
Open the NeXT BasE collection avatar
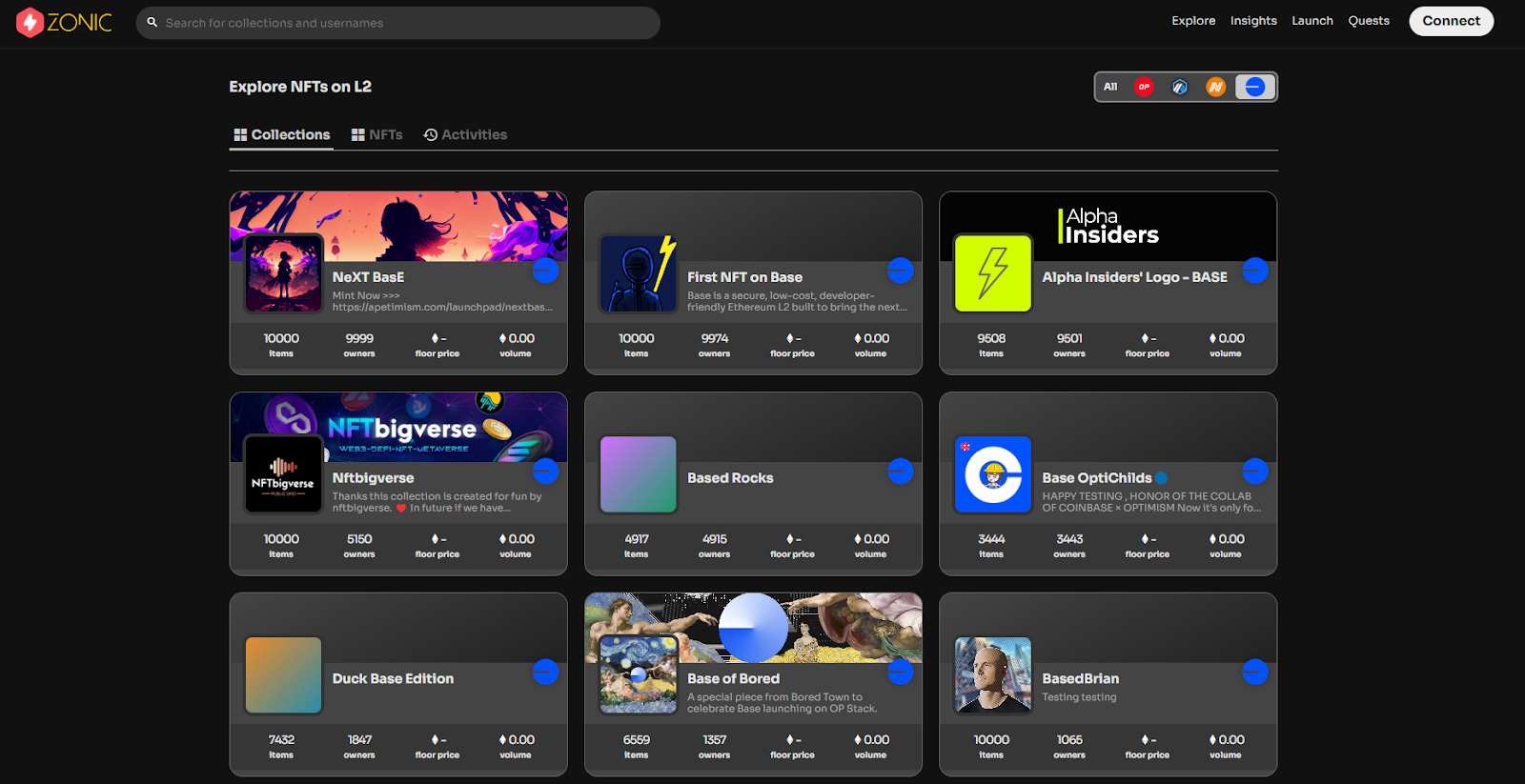(x=283, y=273)
